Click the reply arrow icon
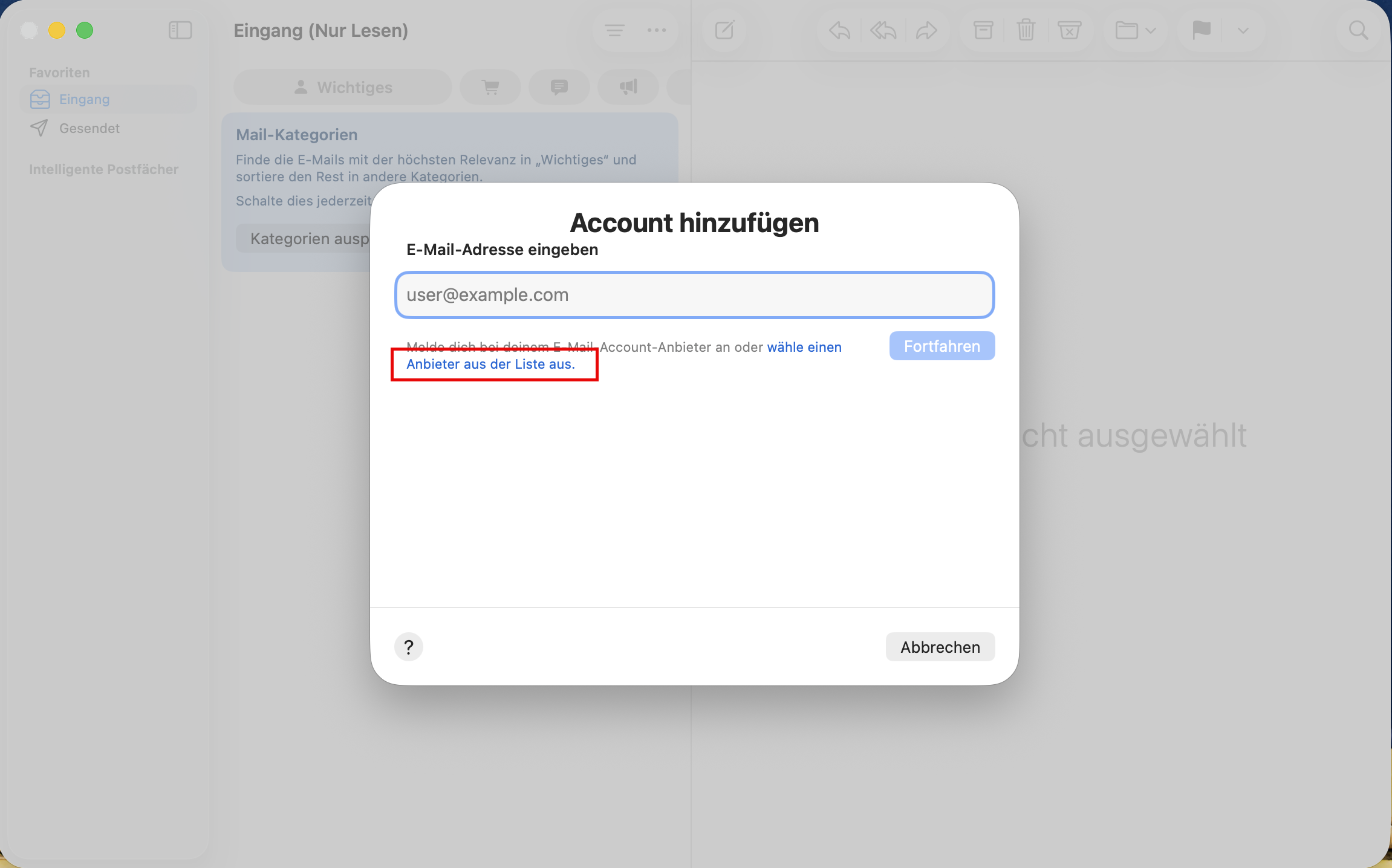This screenshot has width=1392, height=868. tap(839, 30)
